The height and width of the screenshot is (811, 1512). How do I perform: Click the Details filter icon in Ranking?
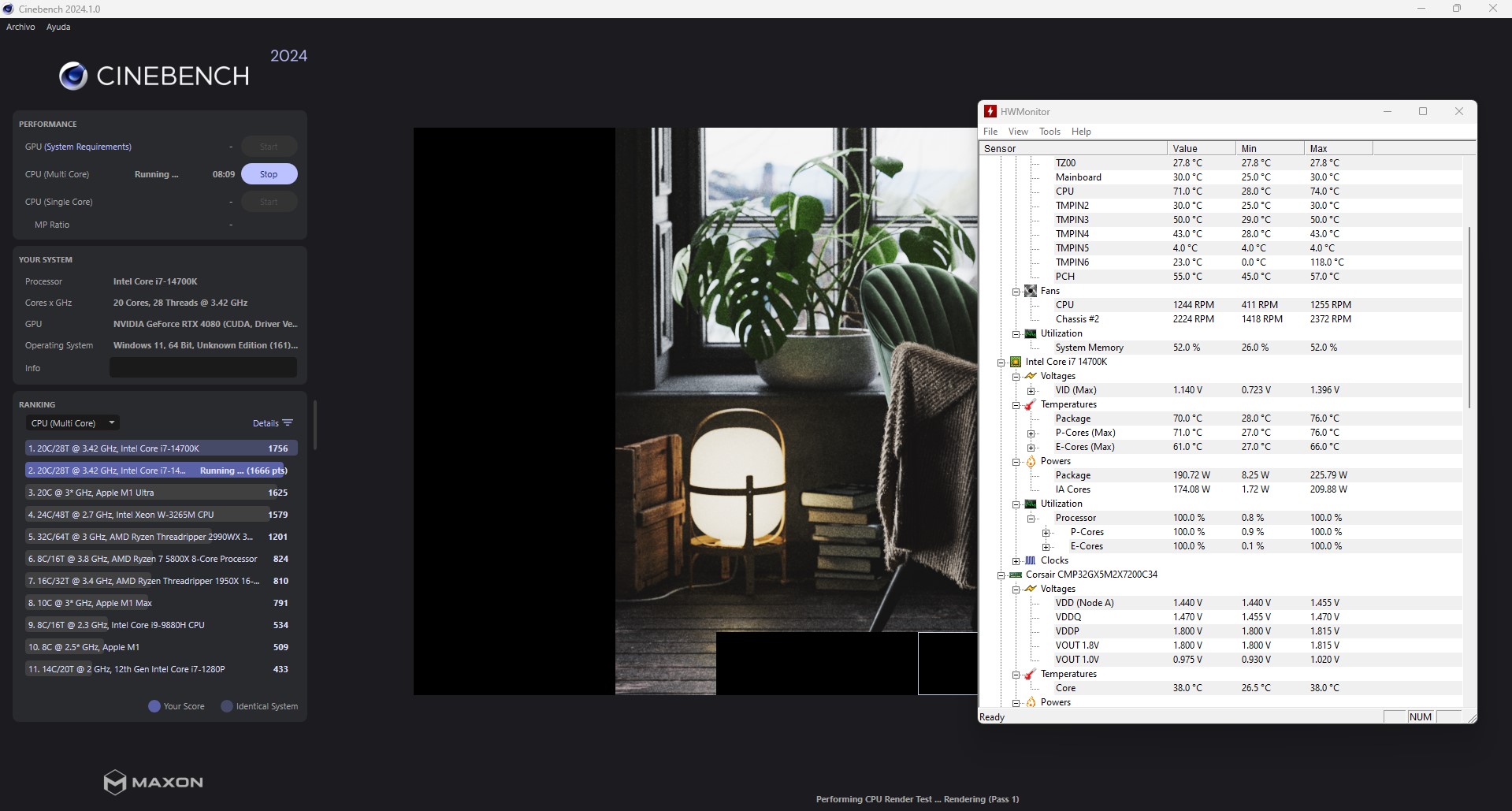(288, 423)
